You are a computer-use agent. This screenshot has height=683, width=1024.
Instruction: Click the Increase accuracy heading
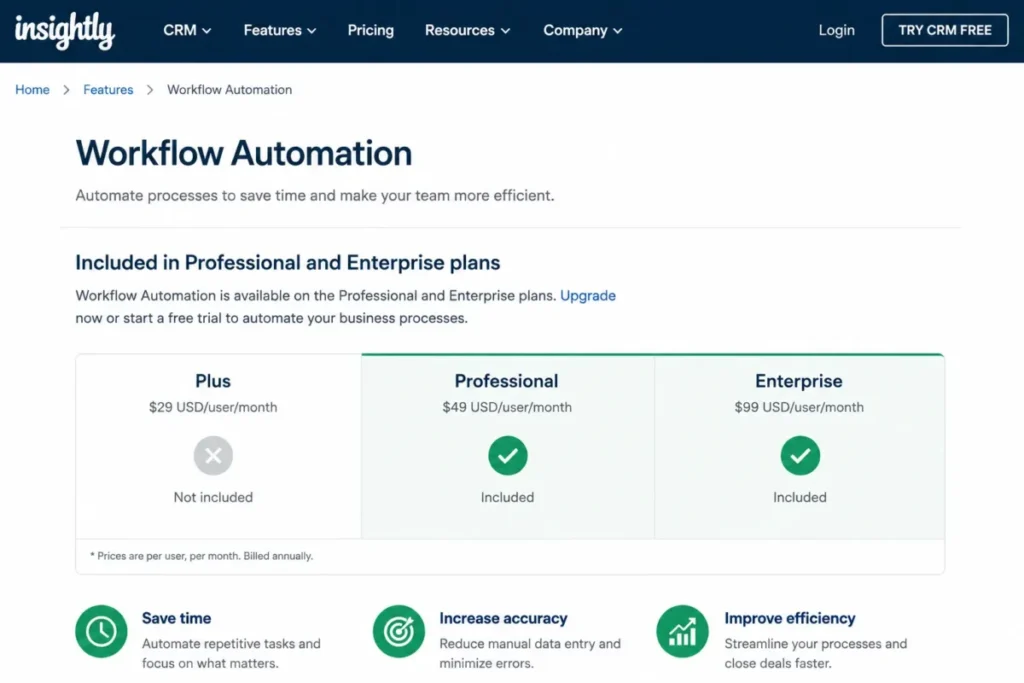point(504,618)
